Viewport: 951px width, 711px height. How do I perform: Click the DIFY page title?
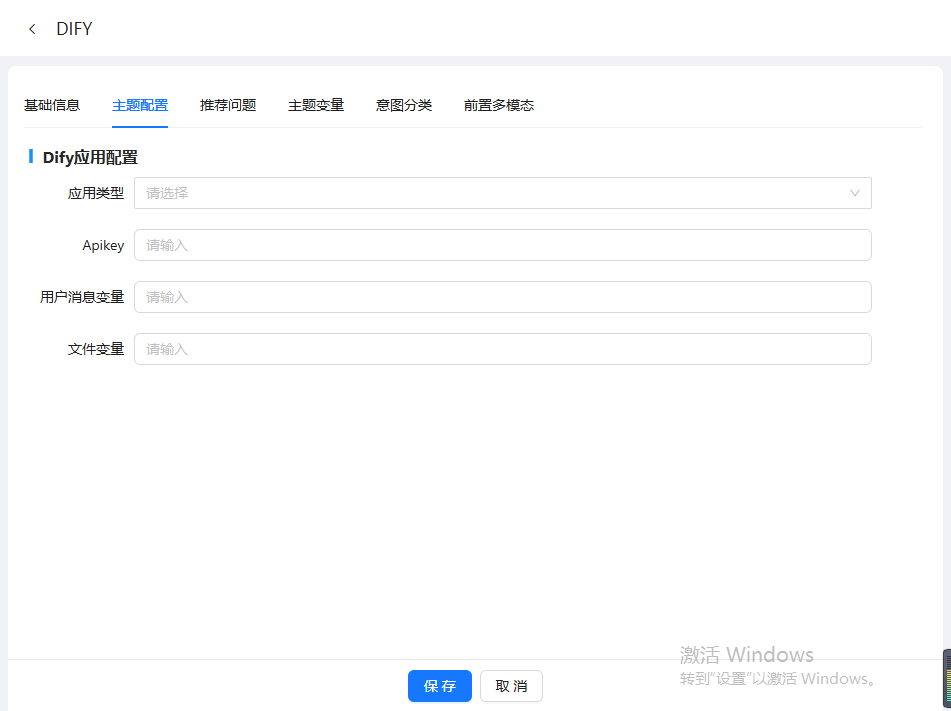pos(74,29)
